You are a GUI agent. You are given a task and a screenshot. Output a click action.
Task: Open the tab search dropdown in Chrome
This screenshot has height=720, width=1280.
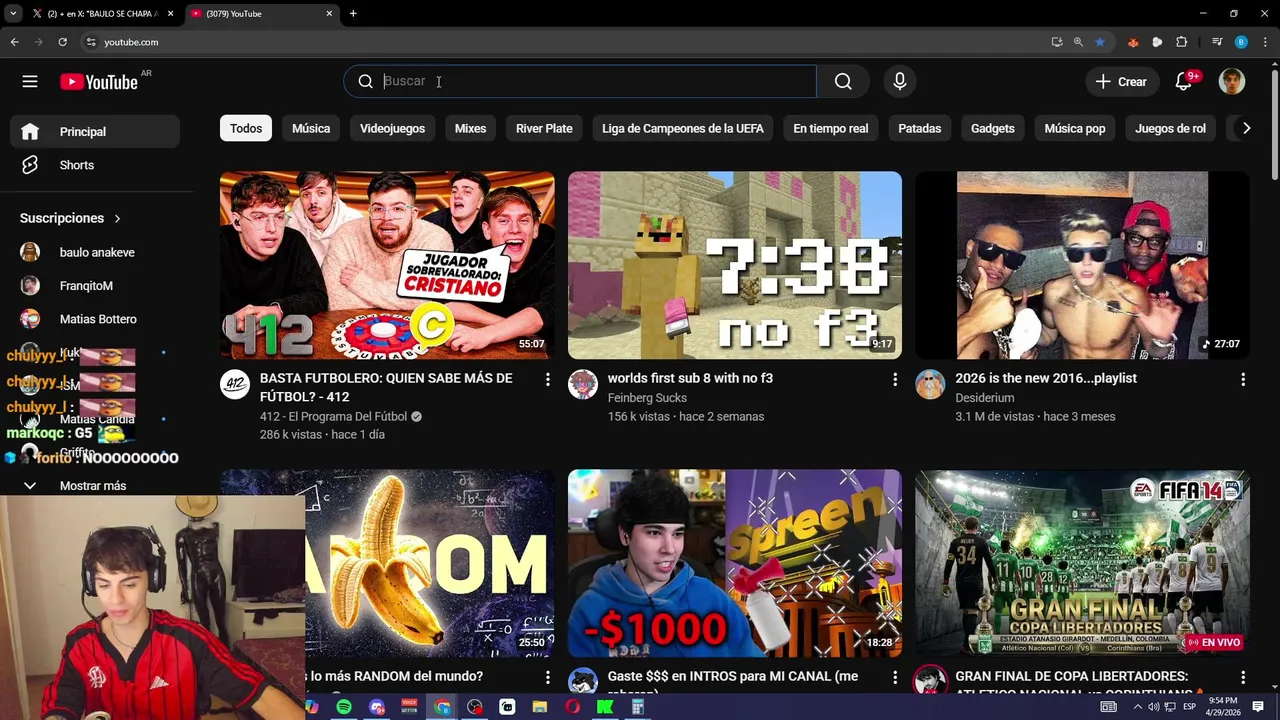[13, 13]
